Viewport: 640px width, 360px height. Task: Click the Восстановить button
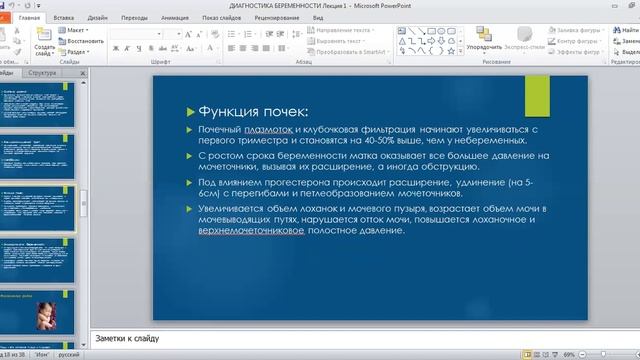tap(81, 41)
